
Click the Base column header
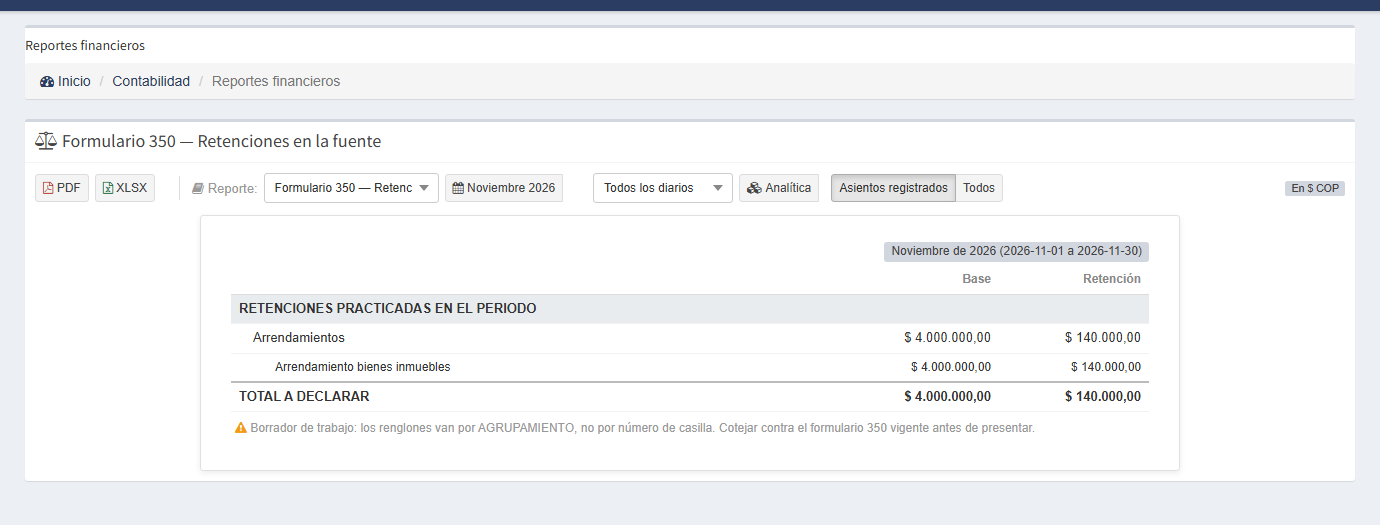point(977,279)
